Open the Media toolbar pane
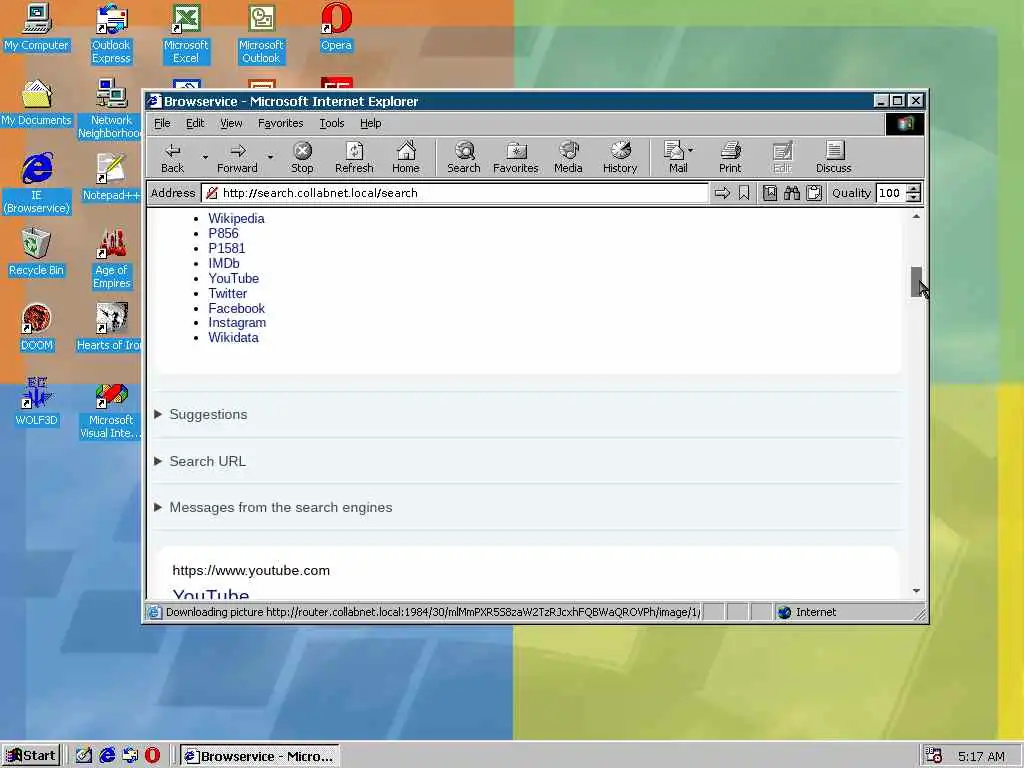The height and width of the screenshot is (768, 1024). pos(568,157)
